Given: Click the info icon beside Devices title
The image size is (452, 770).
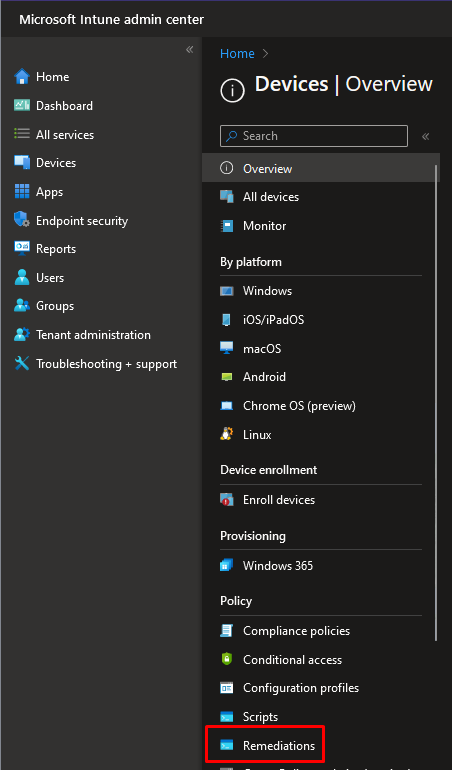Looking at the screenshot, I should click(232, 91).
